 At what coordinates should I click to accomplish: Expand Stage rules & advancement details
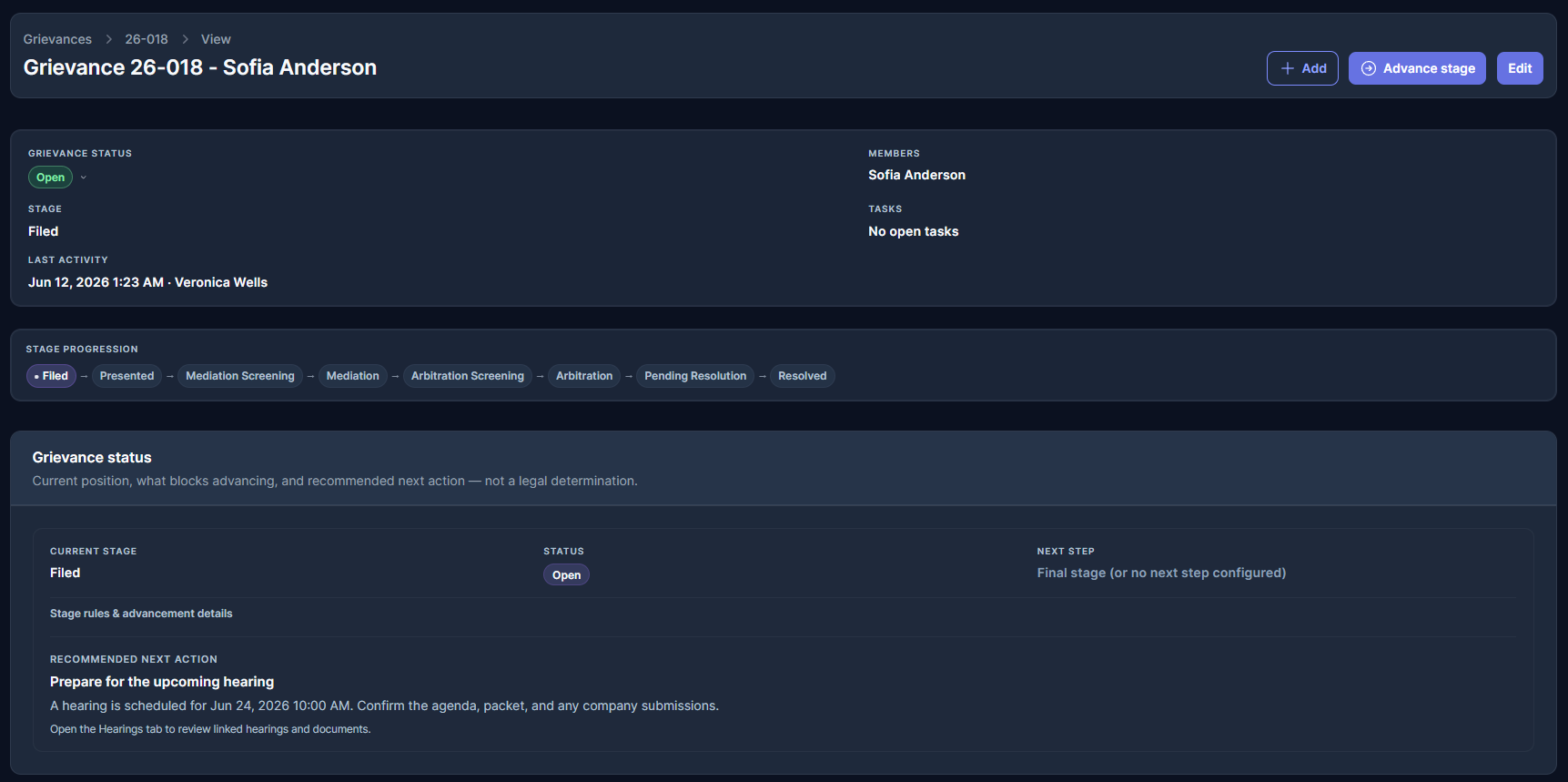click(x=141, y=614)
